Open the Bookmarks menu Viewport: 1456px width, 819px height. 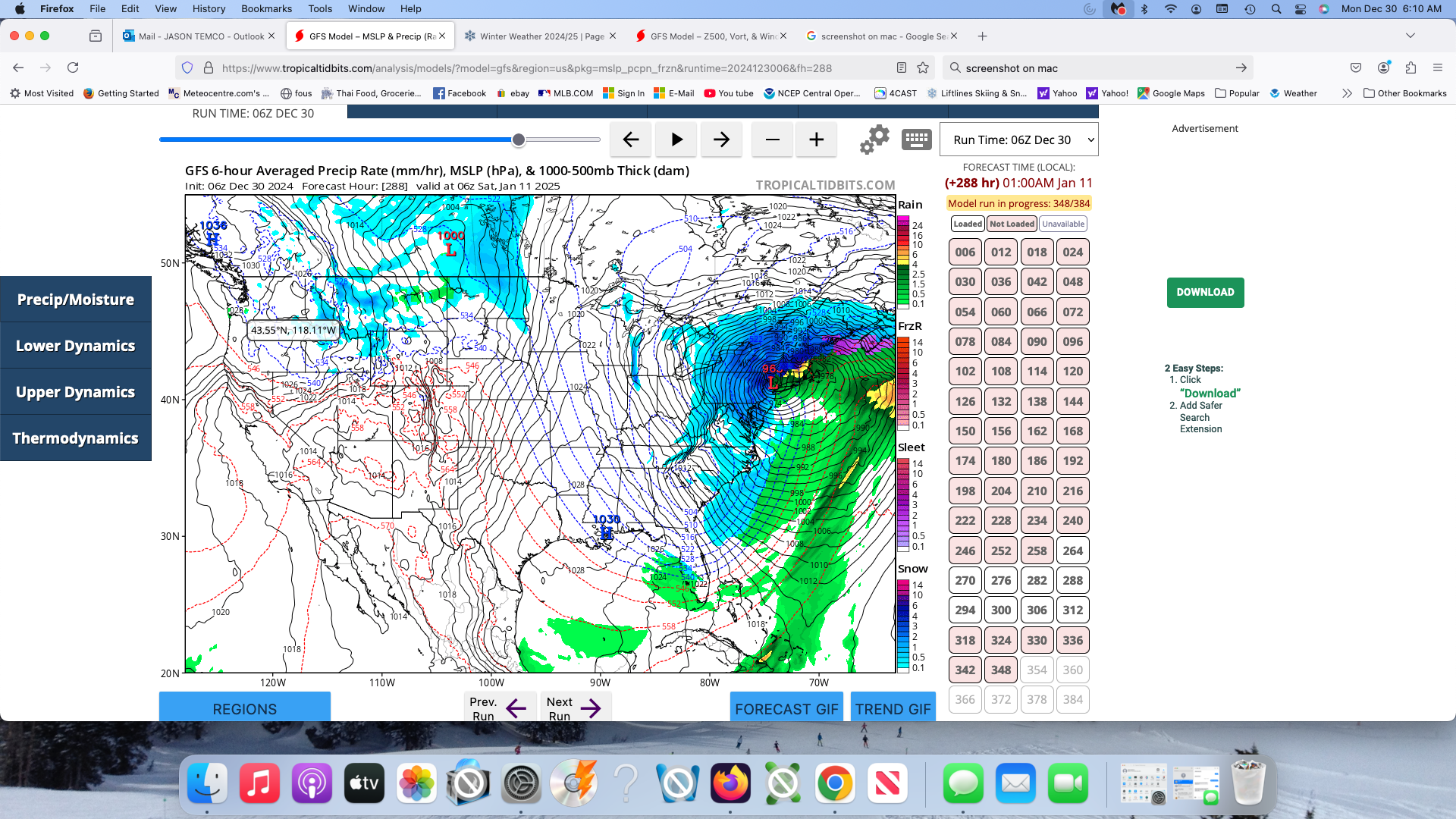[266, 8]
